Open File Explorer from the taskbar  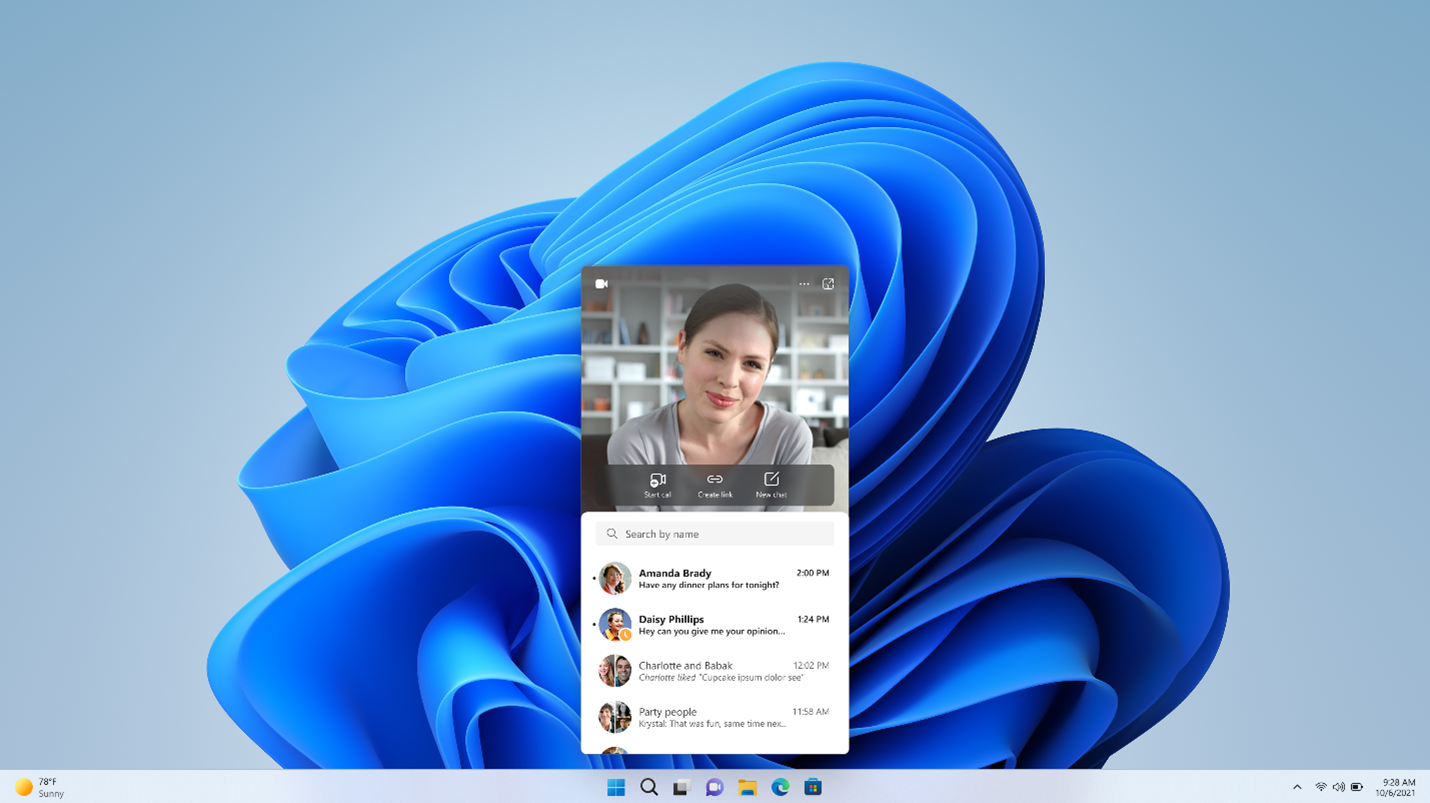click(x=748, y=787)
